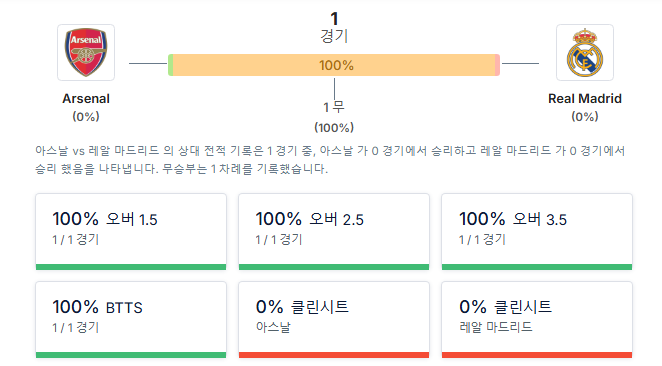Click the 1 무 draw count label
Image resolution: width=662 pixels, height=366 pixels.
tap(334, 107)
